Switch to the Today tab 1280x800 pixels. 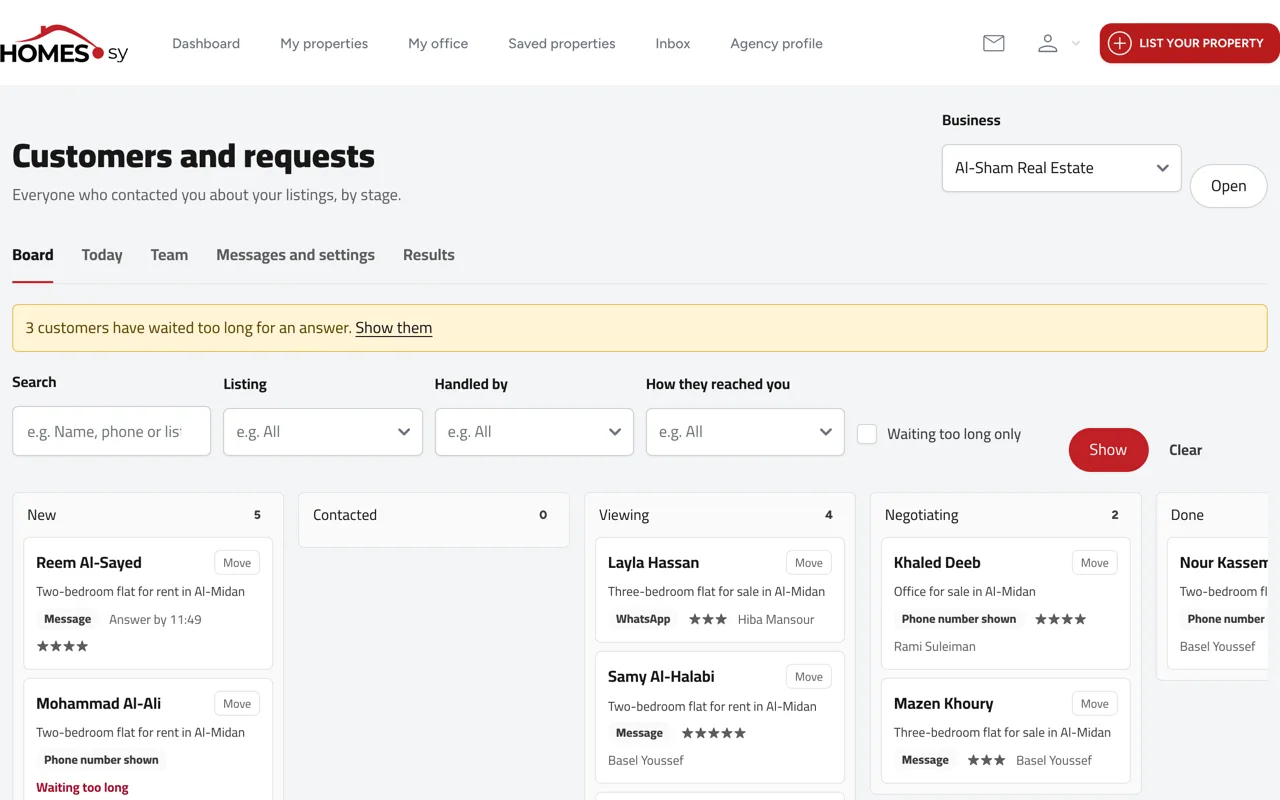(x=102, y=255)
